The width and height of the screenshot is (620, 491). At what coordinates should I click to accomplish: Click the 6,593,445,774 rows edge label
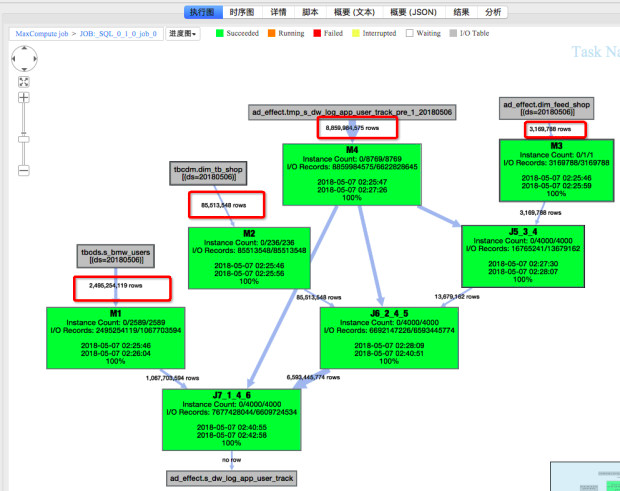313,377
